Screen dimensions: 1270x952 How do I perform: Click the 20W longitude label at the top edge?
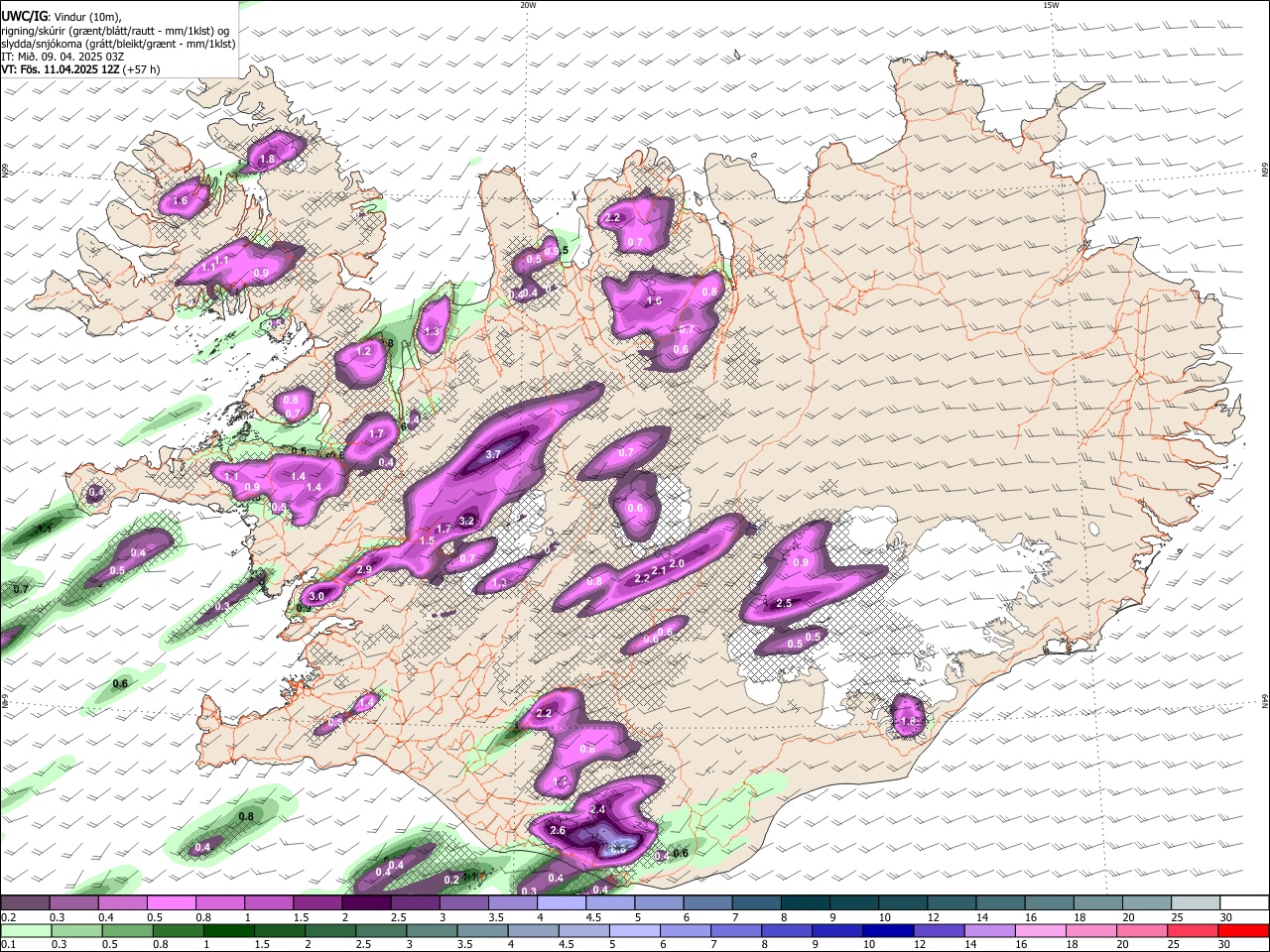pyautogui.click(x=528, y=5)
